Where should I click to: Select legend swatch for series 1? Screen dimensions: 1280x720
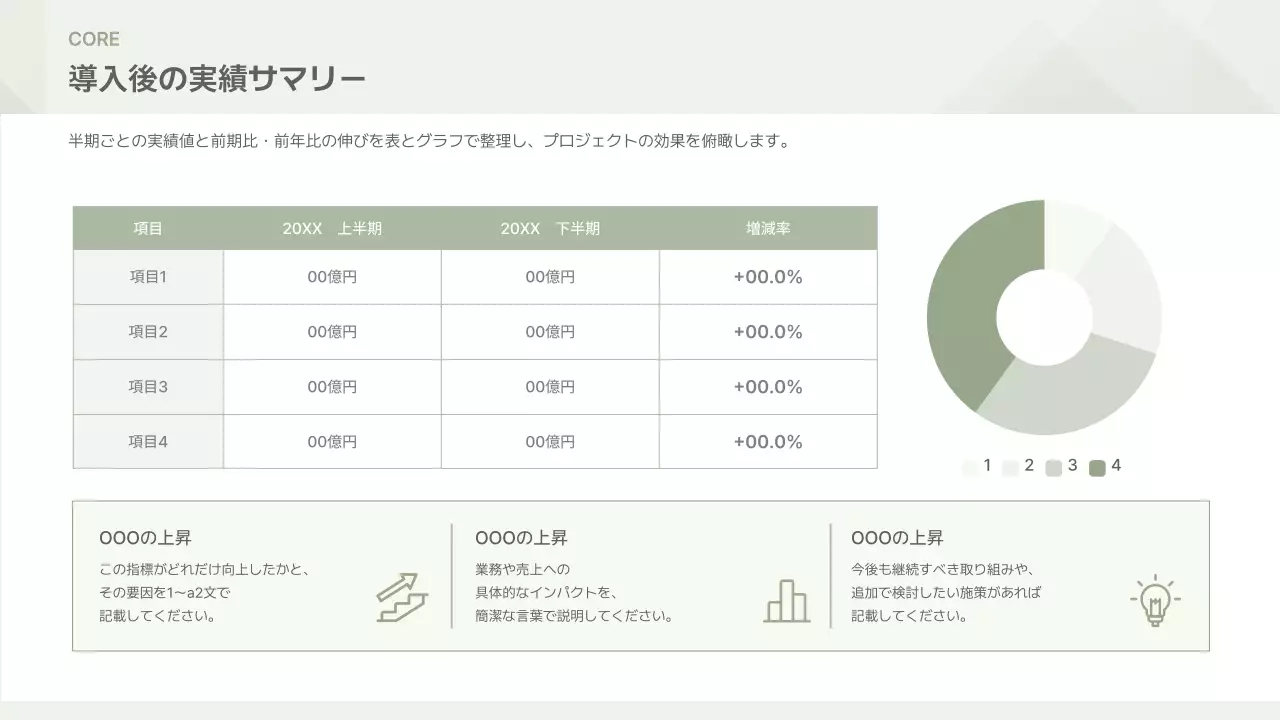(x=970, y=467)
